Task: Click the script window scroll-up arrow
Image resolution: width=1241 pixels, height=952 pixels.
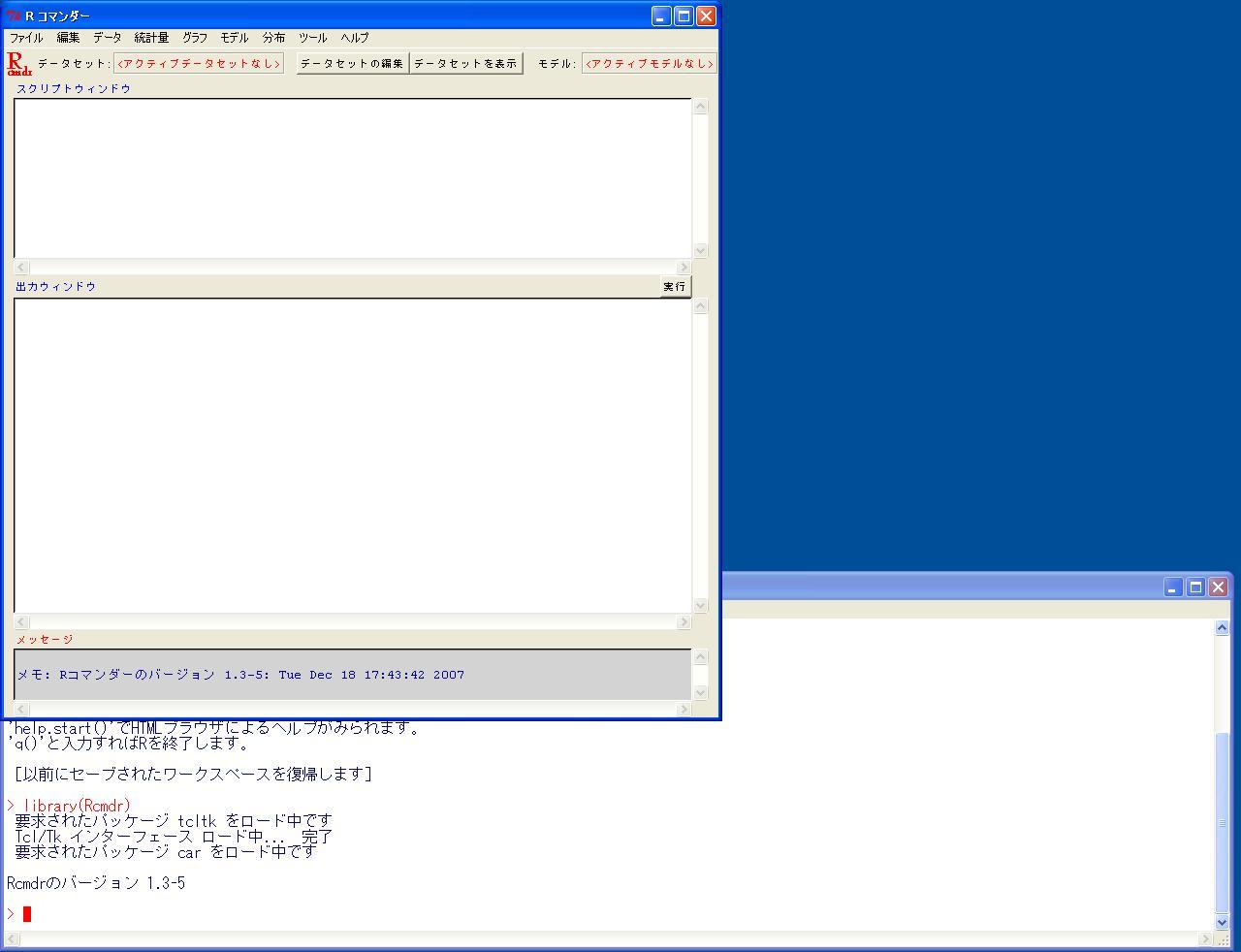Action: (x=700, y=107)
